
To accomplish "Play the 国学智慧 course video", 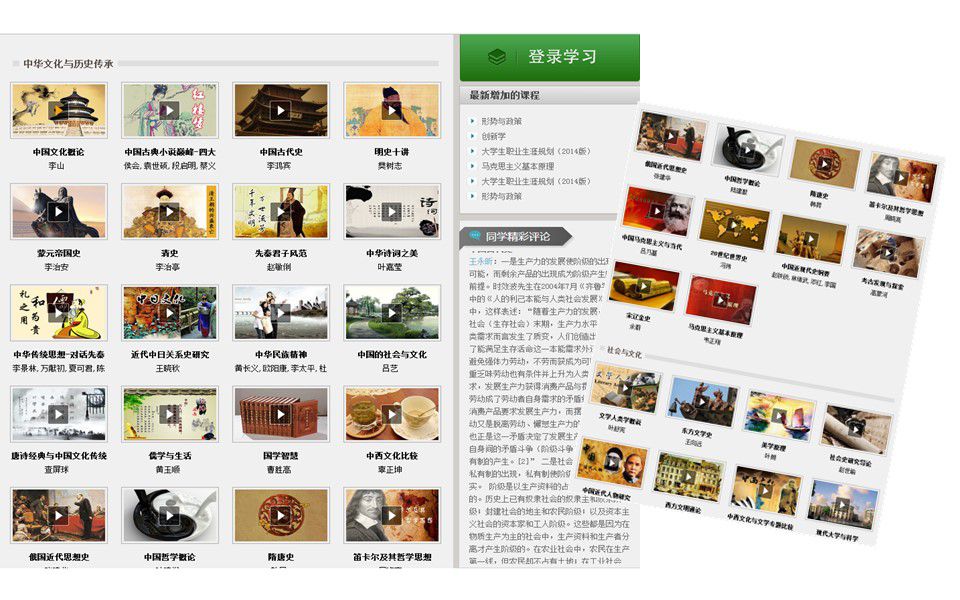I will (280, 414).
